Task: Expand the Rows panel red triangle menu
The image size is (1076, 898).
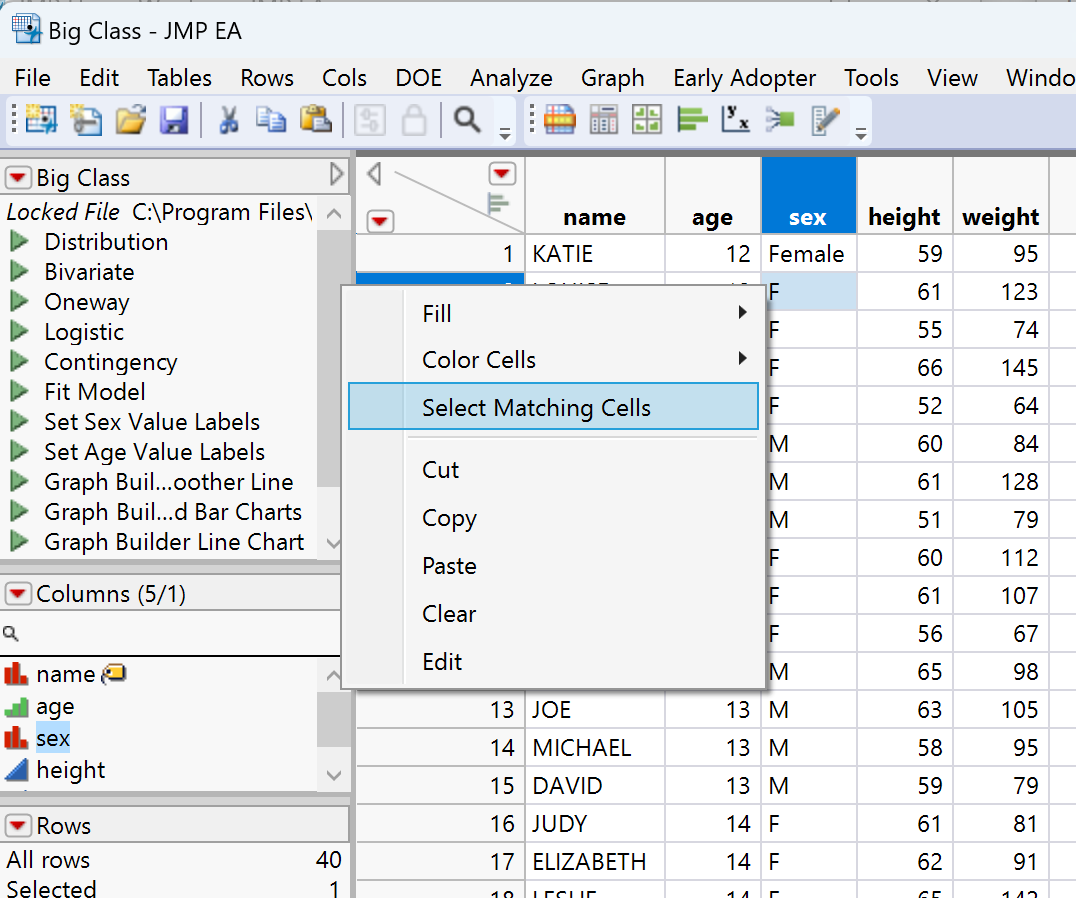Action: [x=19, y=826]
